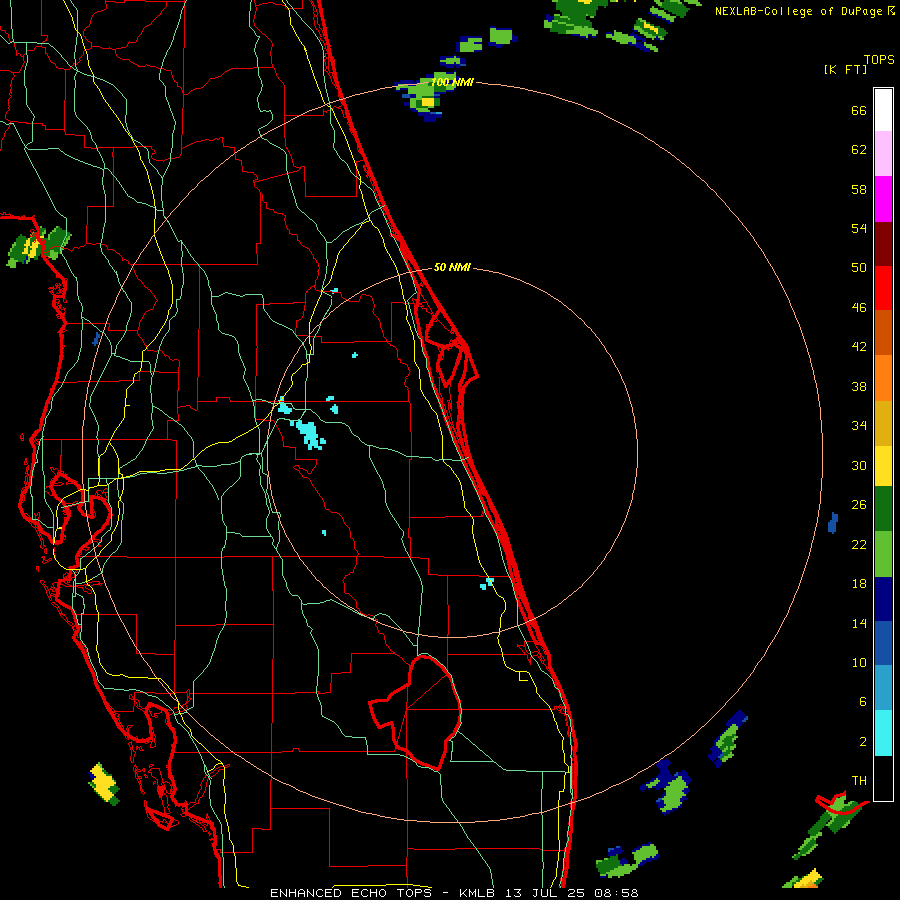This screenshot has height=900, width=900.
Task: Click the yellow-cored echo beside 100 NMI label
Action: (425, 97)
